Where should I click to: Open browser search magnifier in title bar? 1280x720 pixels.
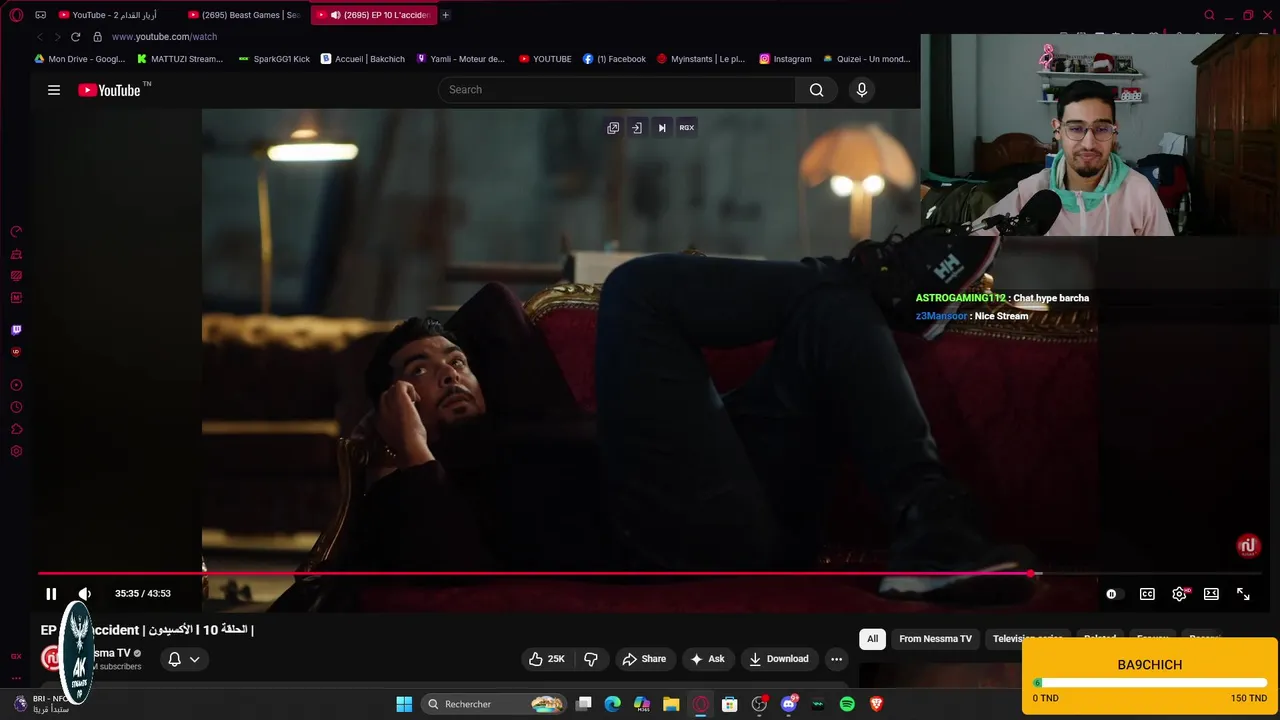tap(1209, 15)
